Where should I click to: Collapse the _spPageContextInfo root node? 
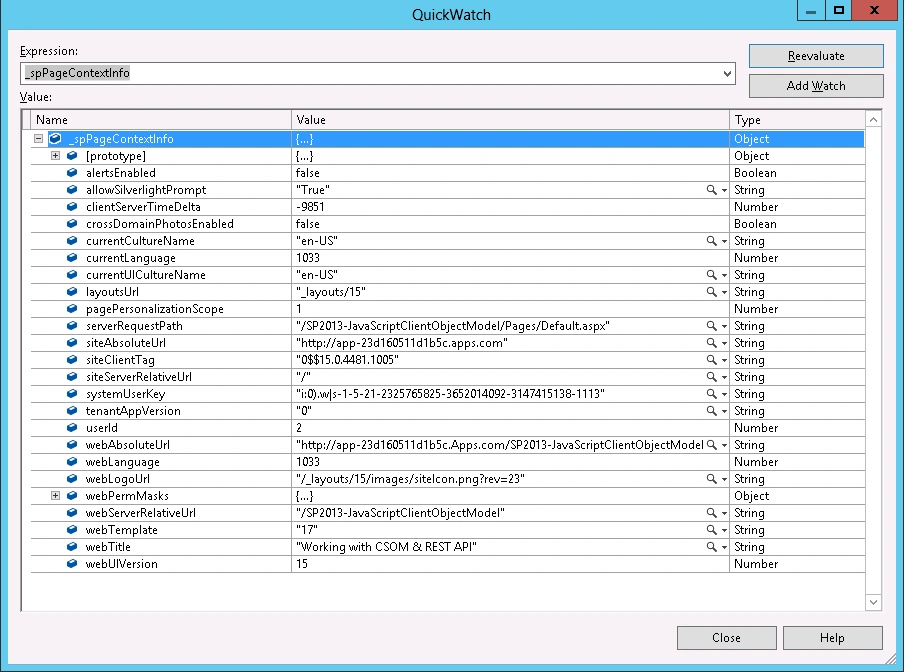coord(39,139)
